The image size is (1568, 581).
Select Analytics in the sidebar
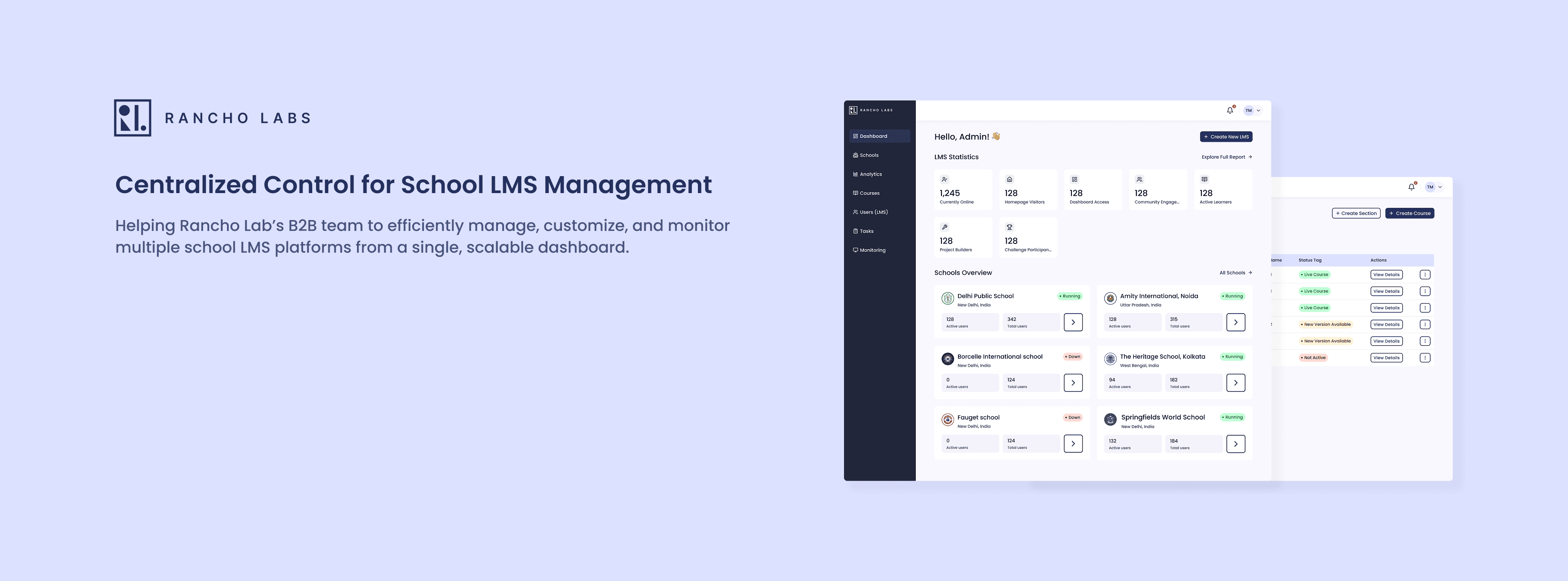[x=871, y=174]
